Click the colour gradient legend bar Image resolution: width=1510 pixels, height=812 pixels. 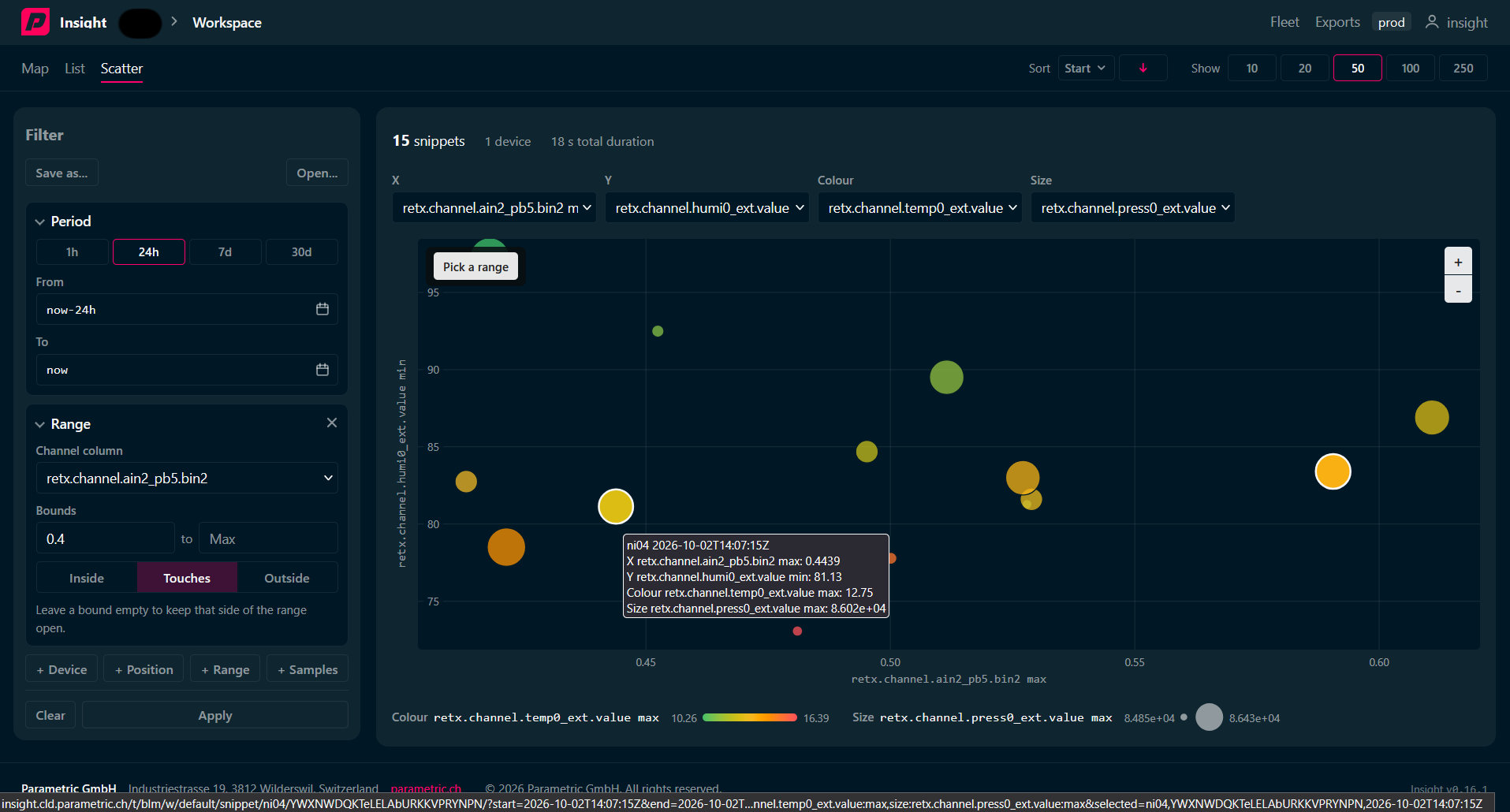749,717
